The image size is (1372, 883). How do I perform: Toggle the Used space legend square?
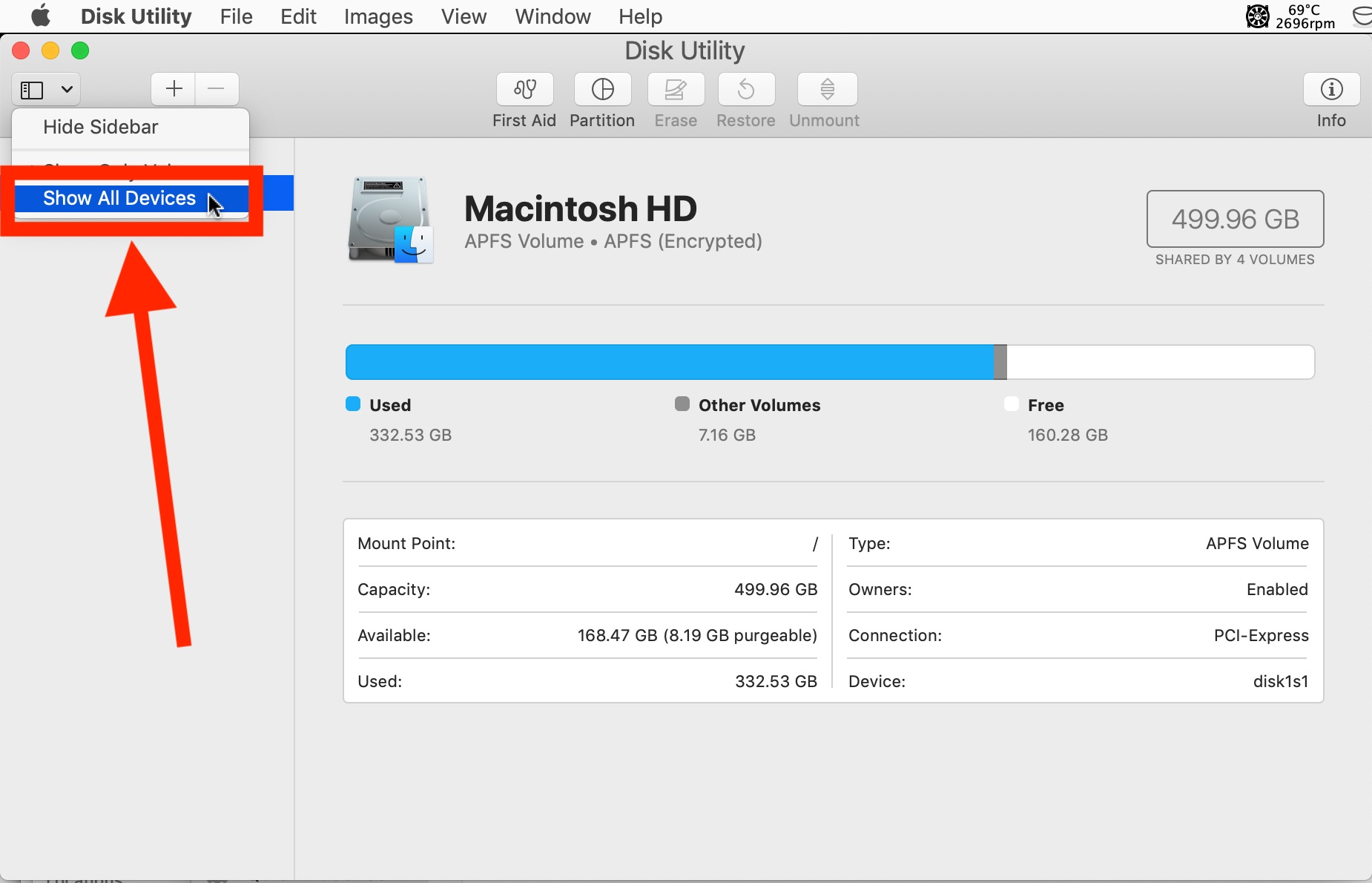coord(352,404)
